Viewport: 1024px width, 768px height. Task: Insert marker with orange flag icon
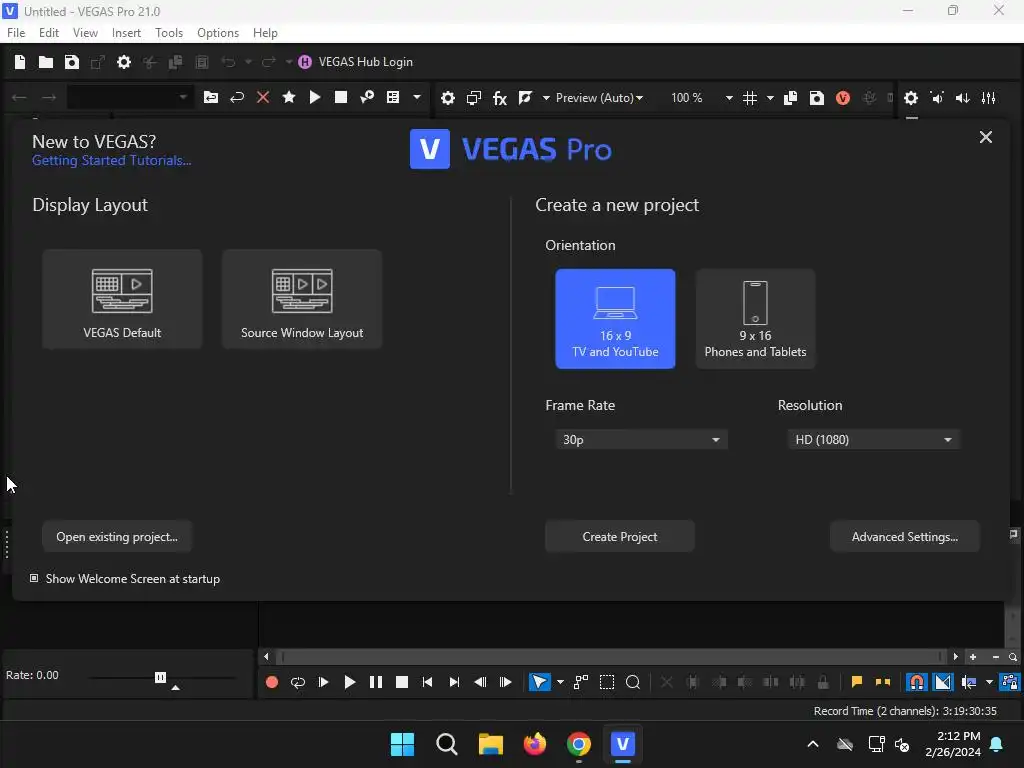[x=857, y=682]
